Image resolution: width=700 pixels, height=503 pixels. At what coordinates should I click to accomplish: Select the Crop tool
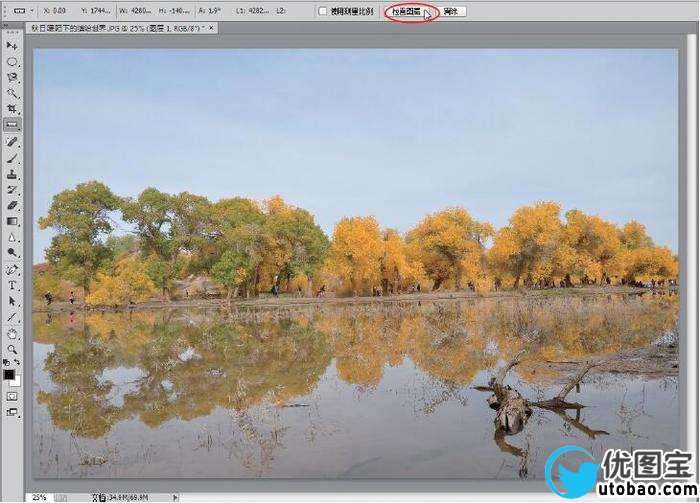pos(12,108)
